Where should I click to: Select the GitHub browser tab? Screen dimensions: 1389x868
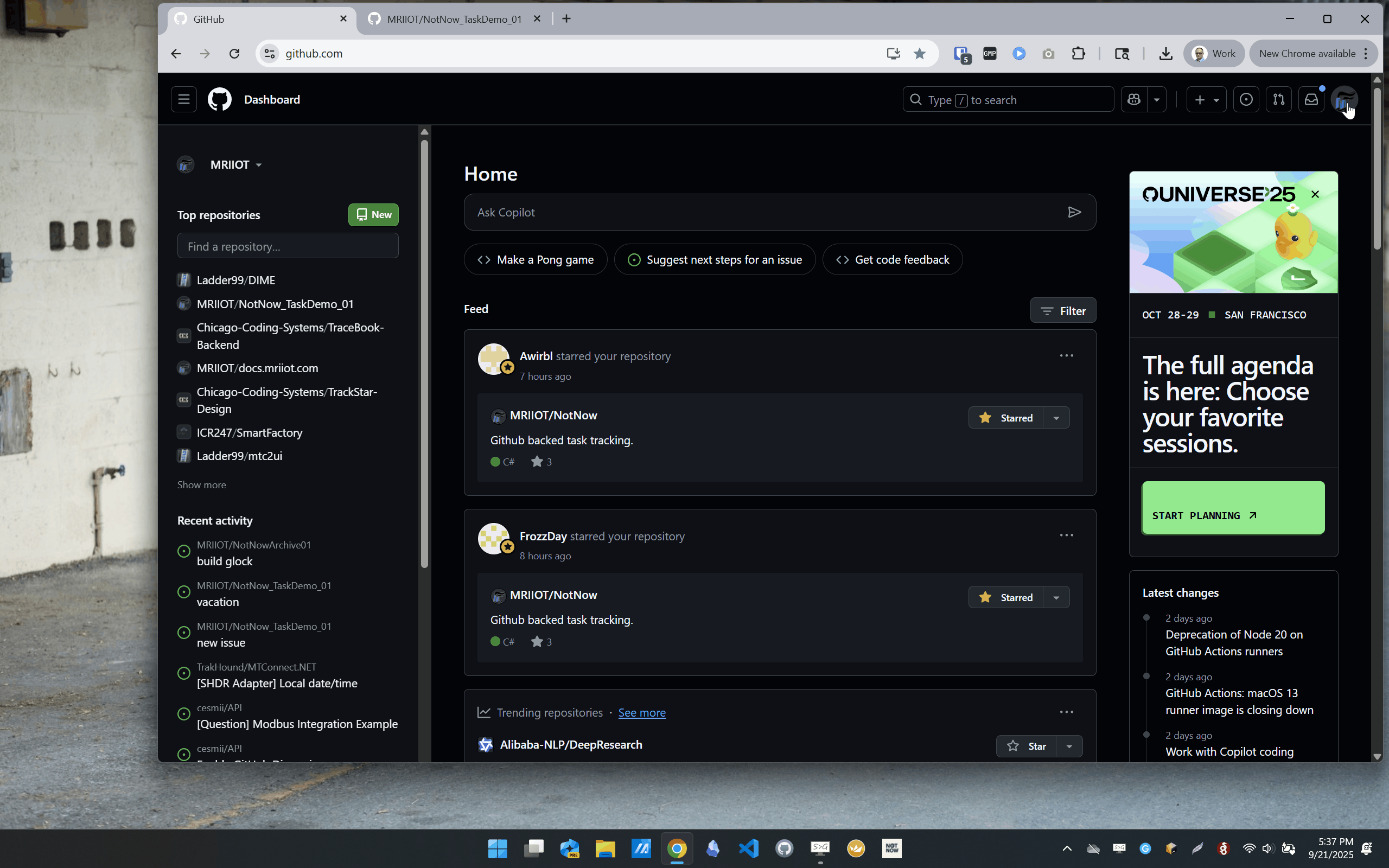[261, 19]
